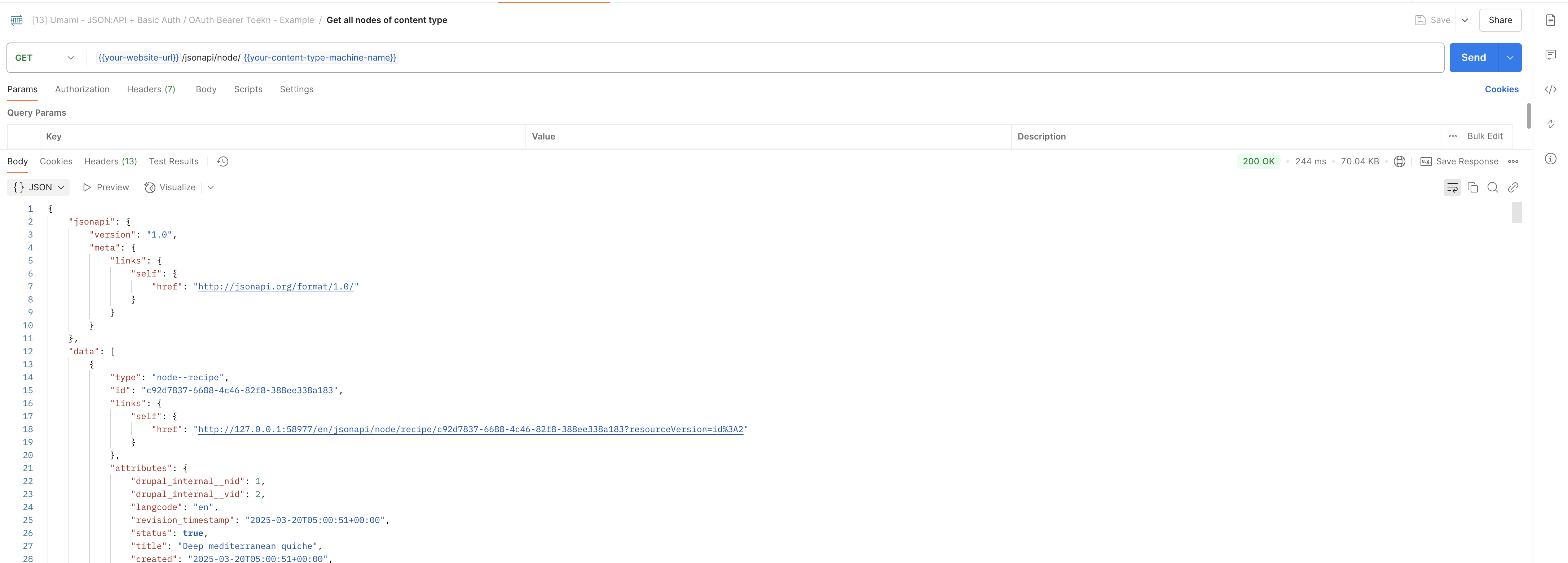
Task: Open the code snippet icon
Action: 1550,89
